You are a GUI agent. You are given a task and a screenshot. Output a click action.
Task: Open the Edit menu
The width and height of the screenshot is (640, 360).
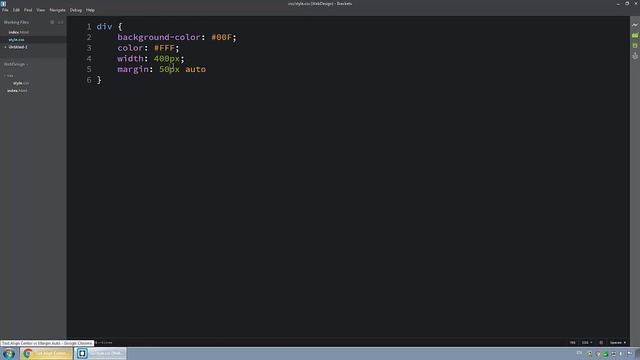point(16,10)
